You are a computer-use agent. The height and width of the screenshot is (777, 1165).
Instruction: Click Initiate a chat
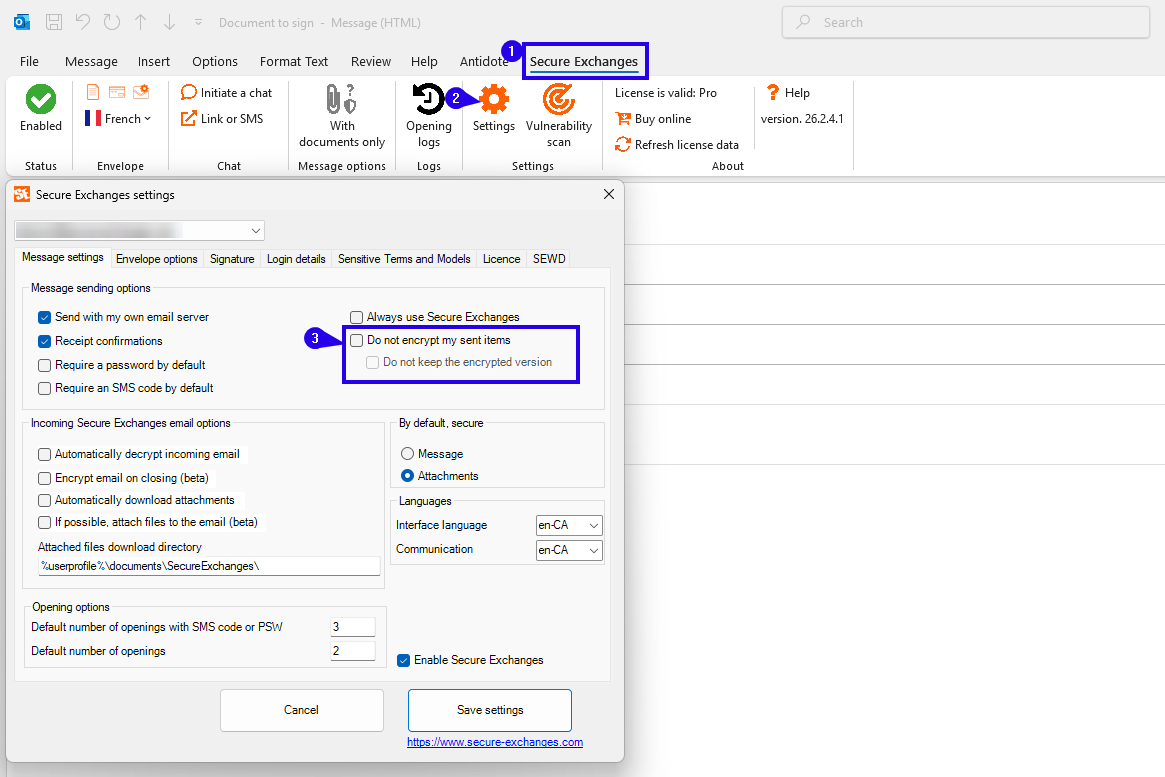point(227,93)
